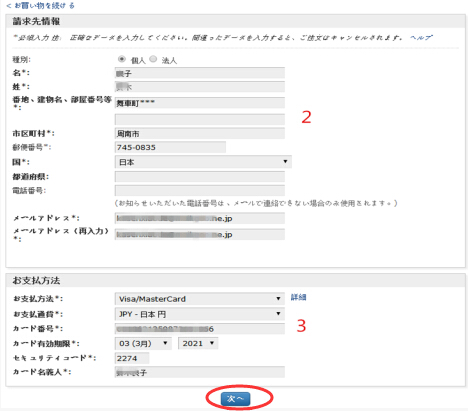Open the card expiry year 2021 dropdown
Image resolution: width=468 pixels, height=411 pixels.
(x=198, y=343)
